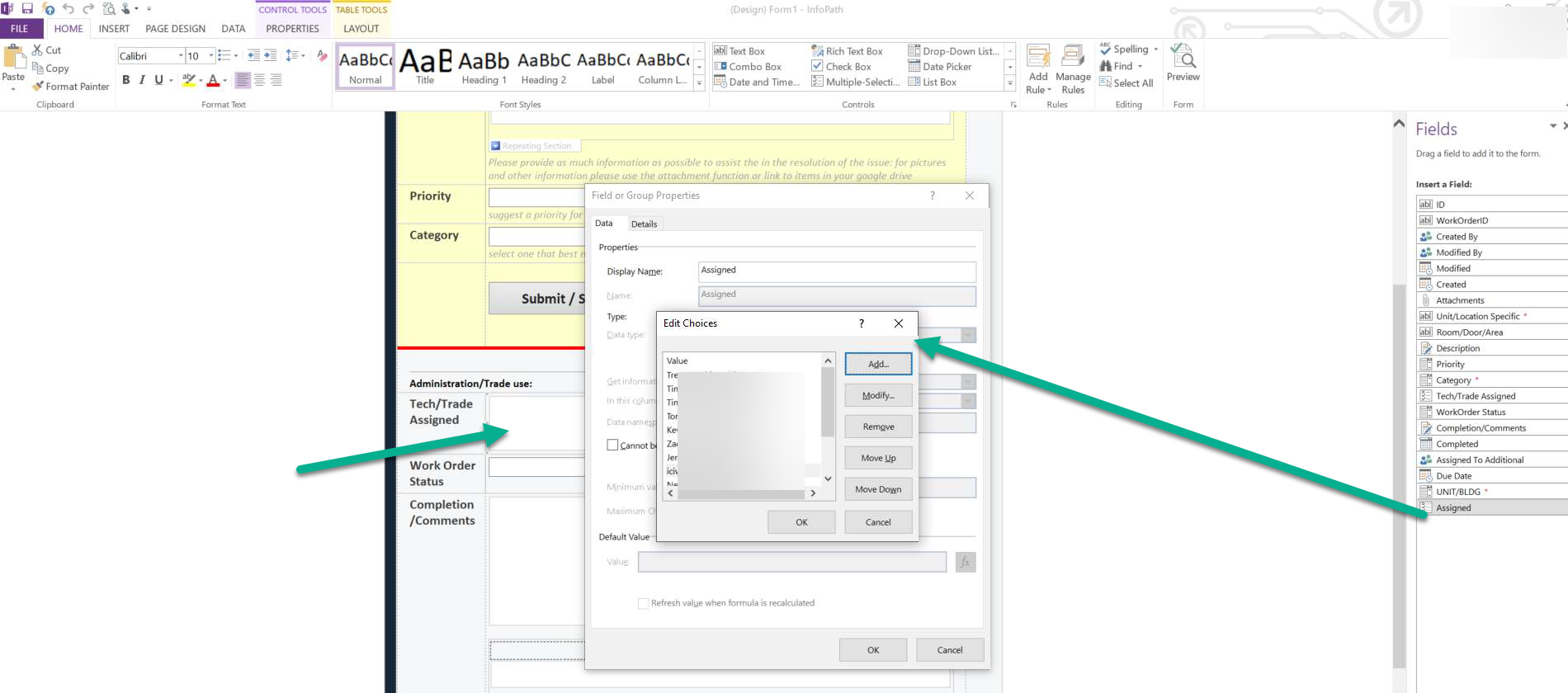This screenshot has height=693, width=1568.
Task: Toggle the Cannot be blank checkbox
Action: click(612, 445)
